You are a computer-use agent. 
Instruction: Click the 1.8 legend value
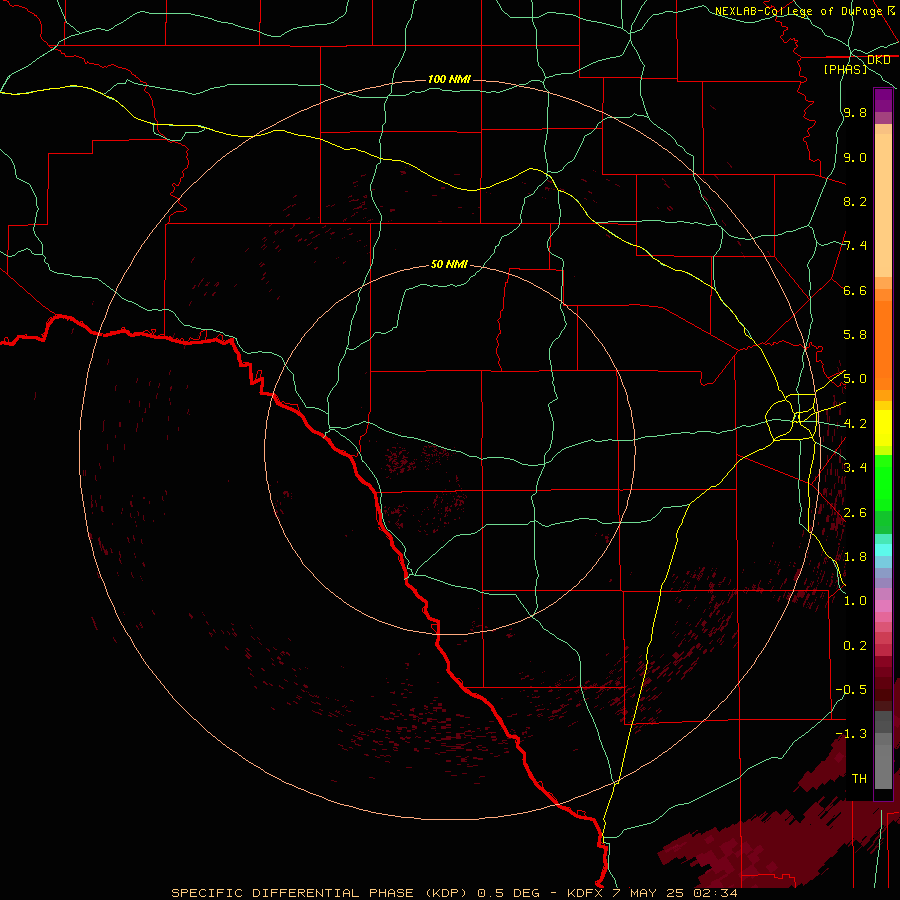tap(855, 557)
